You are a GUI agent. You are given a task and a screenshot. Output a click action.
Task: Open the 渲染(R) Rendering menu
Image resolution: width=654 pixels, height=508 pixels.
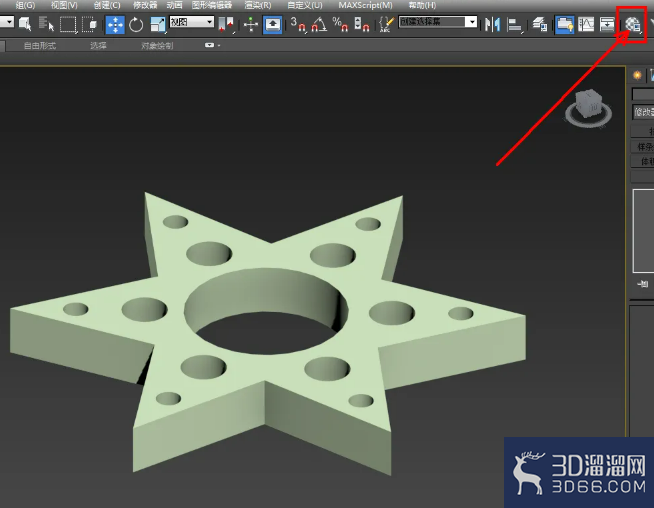click(258, 5)
